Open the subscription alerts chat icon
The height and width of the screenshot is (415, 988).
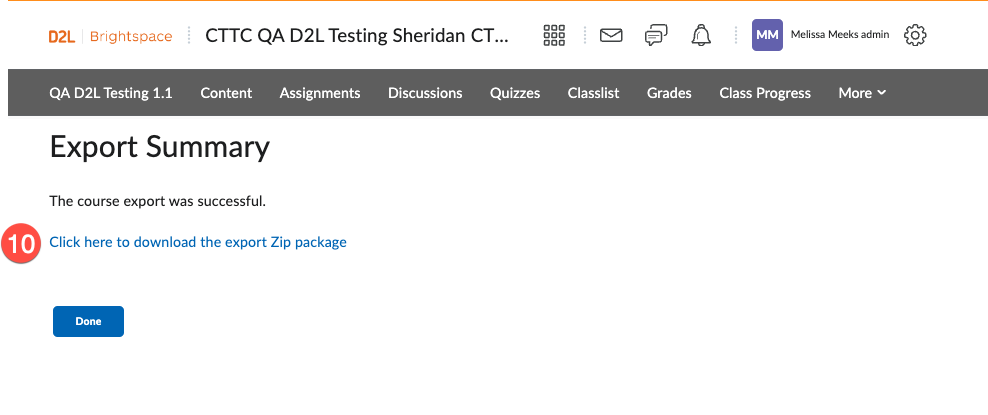pos(656,36)
